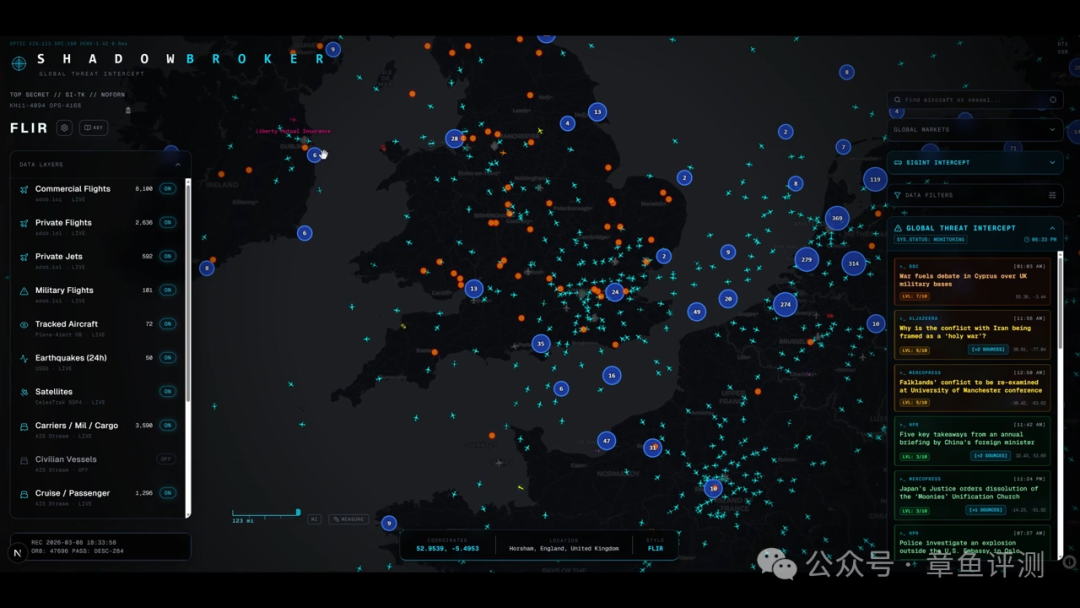The height and width of the screenshot is (608, 1080).
Task: Click the Private Jets plane icon
Action: tap(24, 257)
